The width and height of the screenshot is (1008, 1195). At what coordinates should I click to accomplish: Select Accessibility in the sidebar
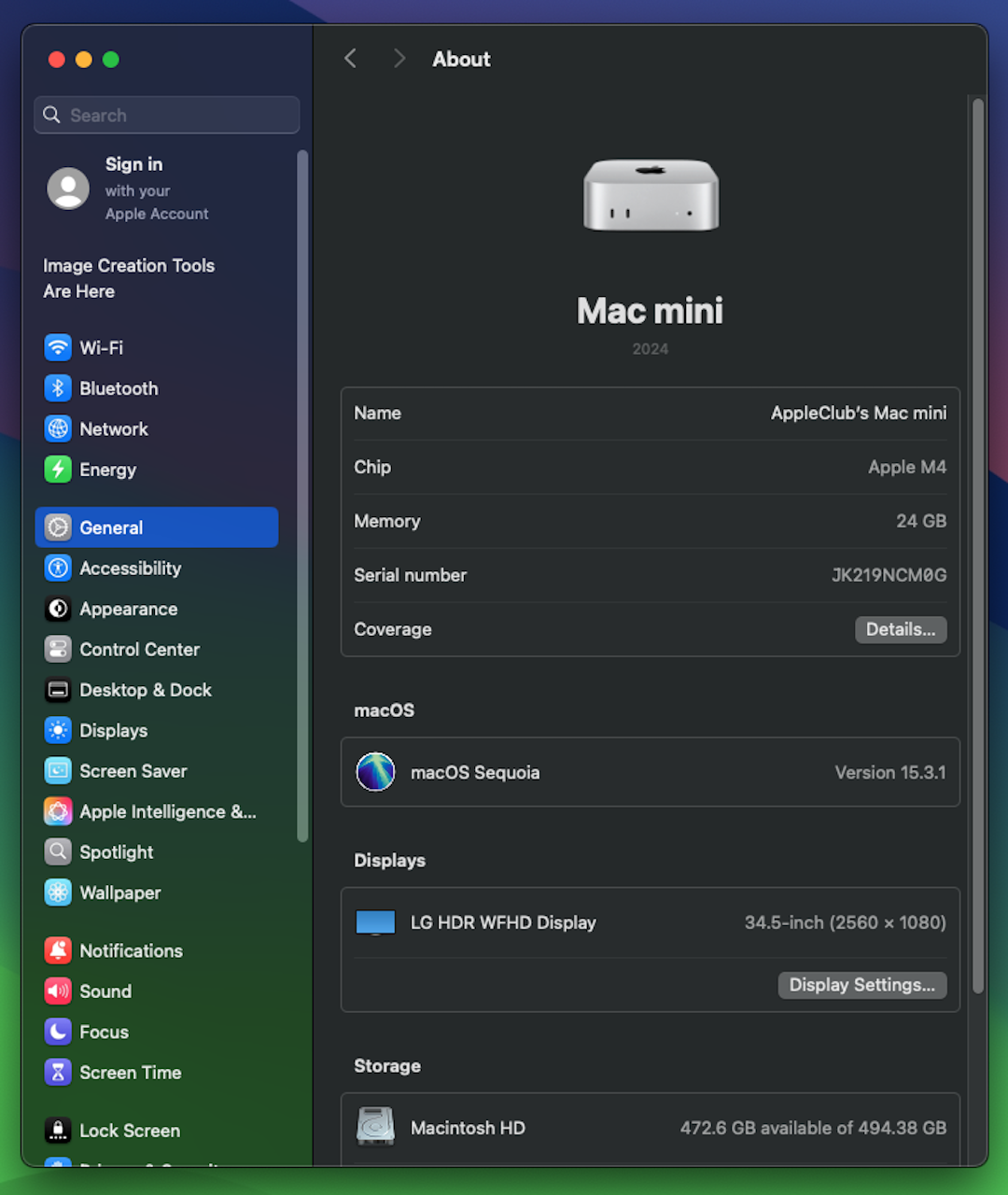coord(130,568)
